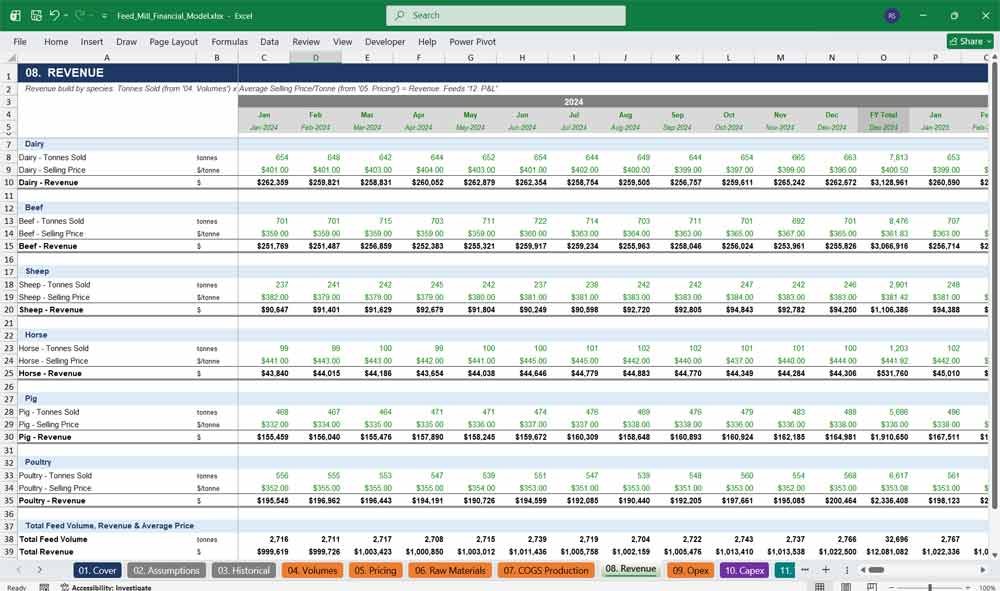Image resolution: width=1000 pixels, height=591 pixels.
Task: Select the 08. Revenue sheet tab
Action: [630, 569]
